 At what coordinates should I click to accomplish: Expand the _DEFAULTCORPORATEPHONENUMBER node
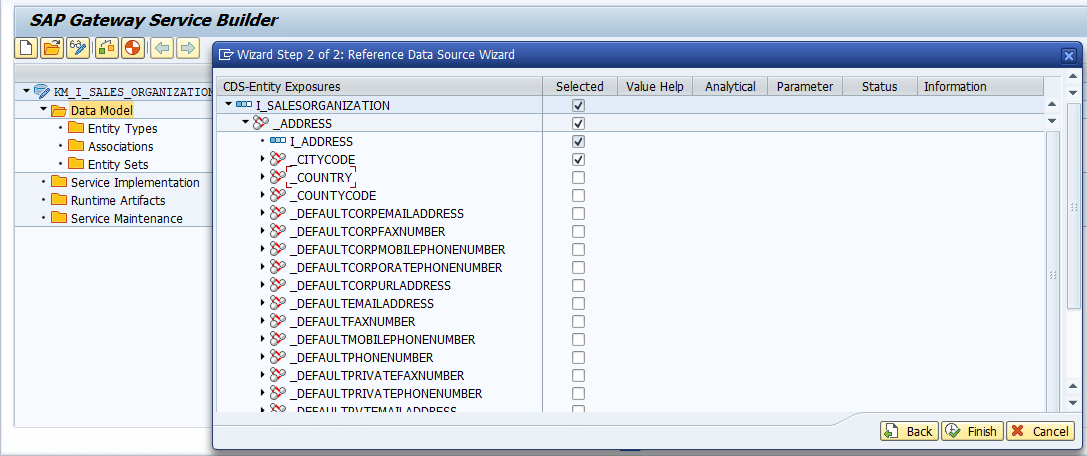click(263, 268)
